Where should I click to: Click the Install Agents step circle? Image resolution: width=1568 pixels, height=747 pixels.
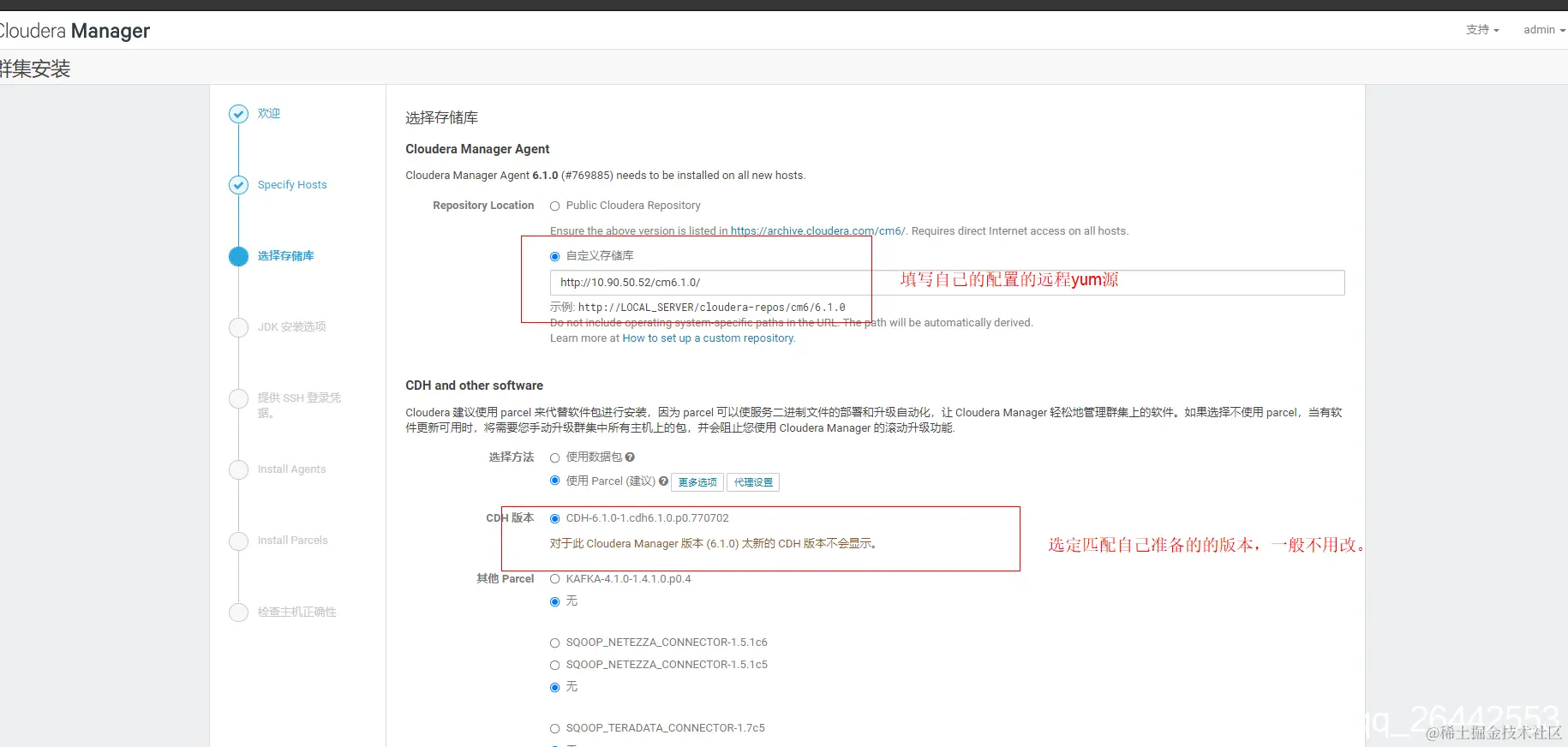click(x=238, y=469)
